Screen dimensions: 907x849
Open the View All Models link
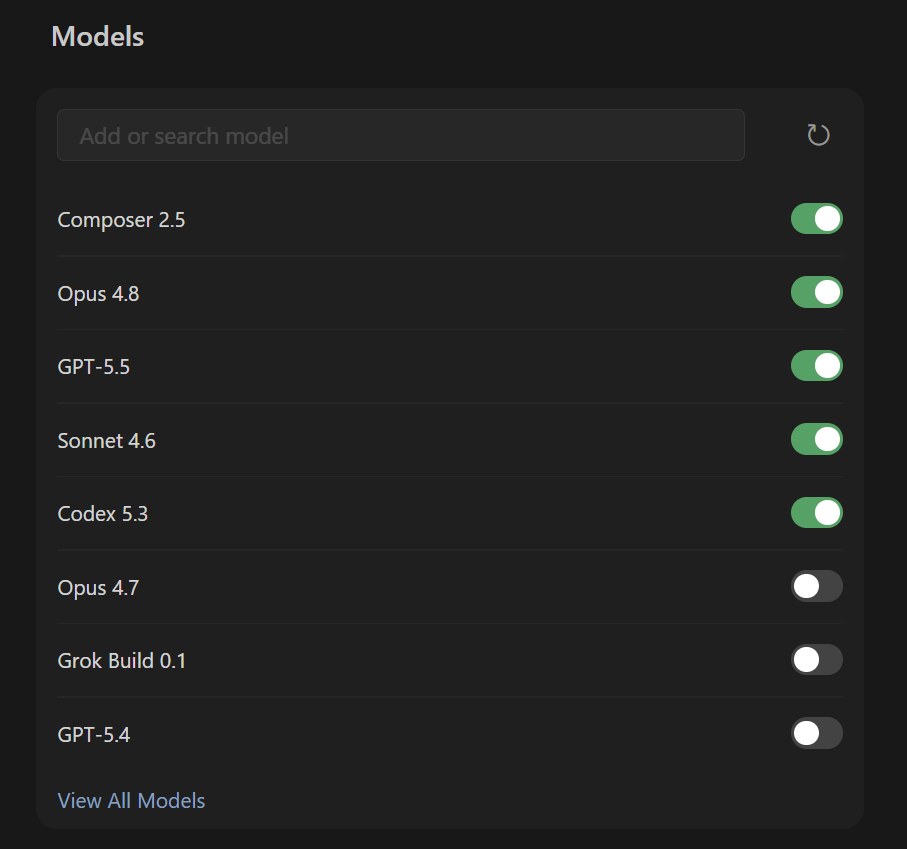click(131, 800)
